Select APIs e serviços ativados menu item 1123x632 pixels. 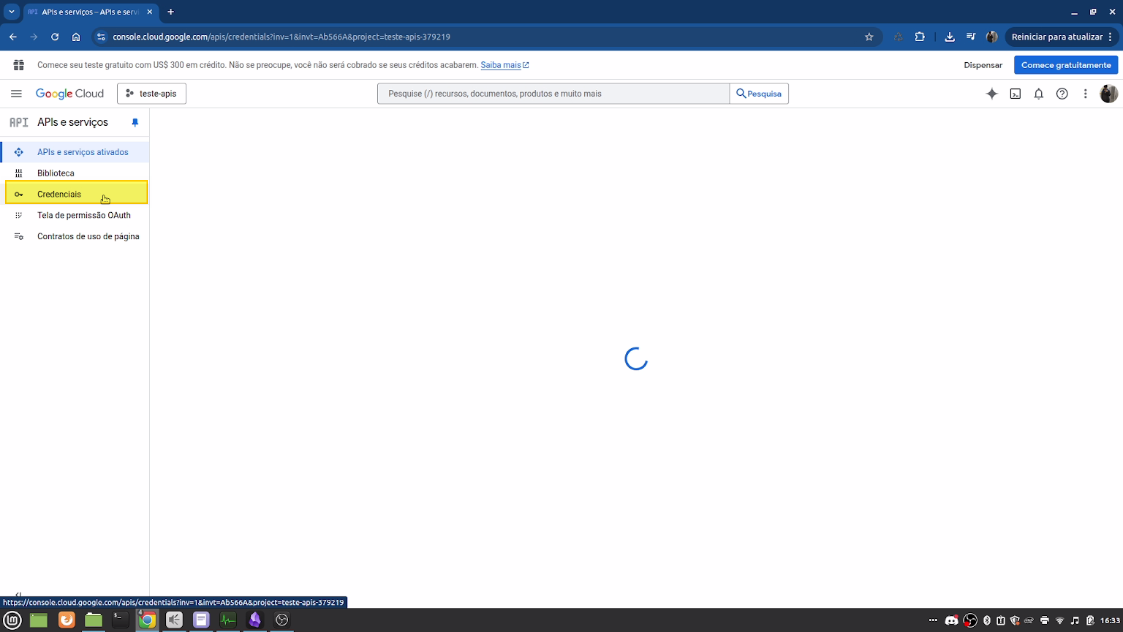pos(75,152)
